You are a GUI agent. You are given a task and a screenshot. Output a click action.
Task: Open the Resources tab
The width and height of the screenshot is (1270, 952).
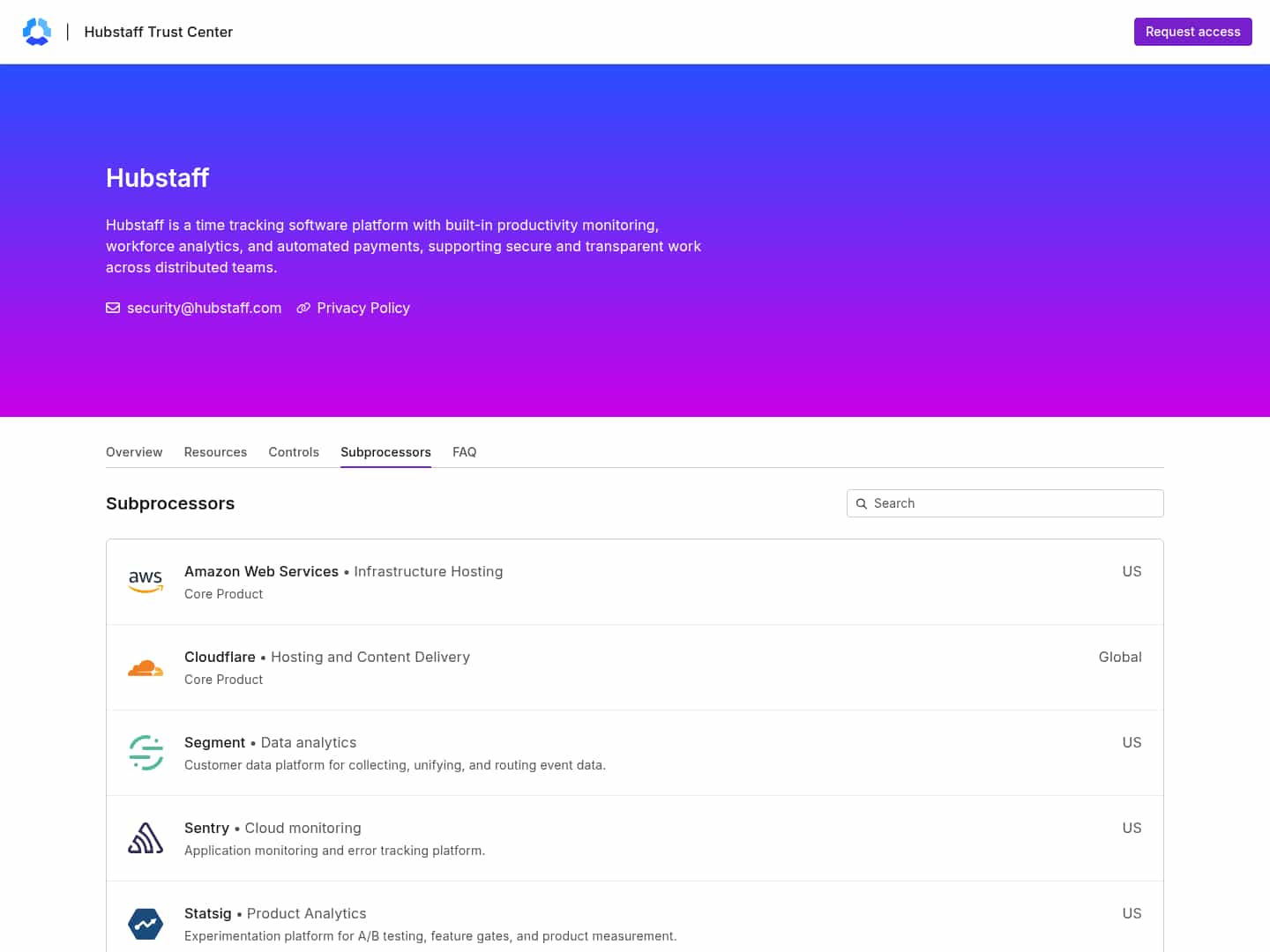tap(215, 452)
